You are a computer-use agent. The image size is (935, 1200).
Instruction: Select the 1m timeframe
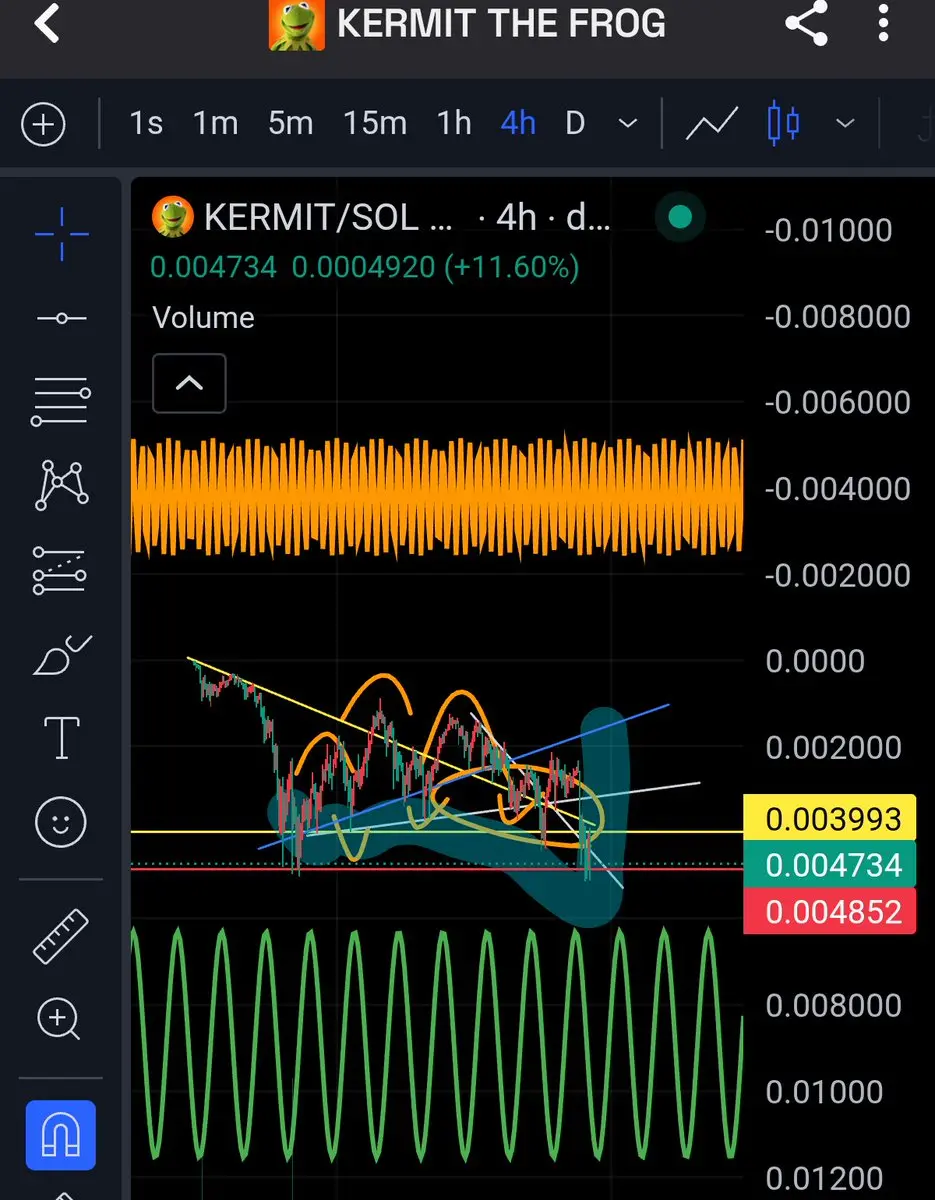[215, 123]
